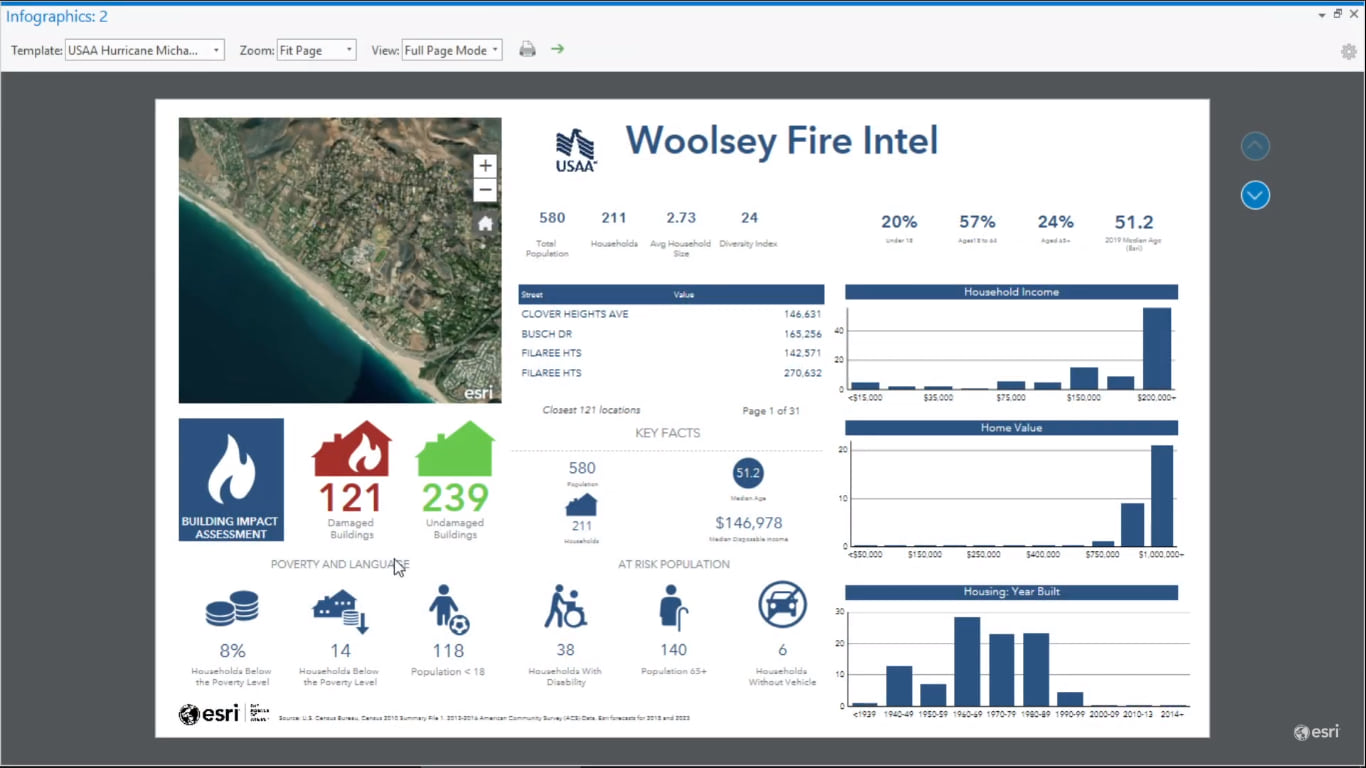Zoom out on the map with the minus icon
1366x768 pixels.
(x=485, y=189)
